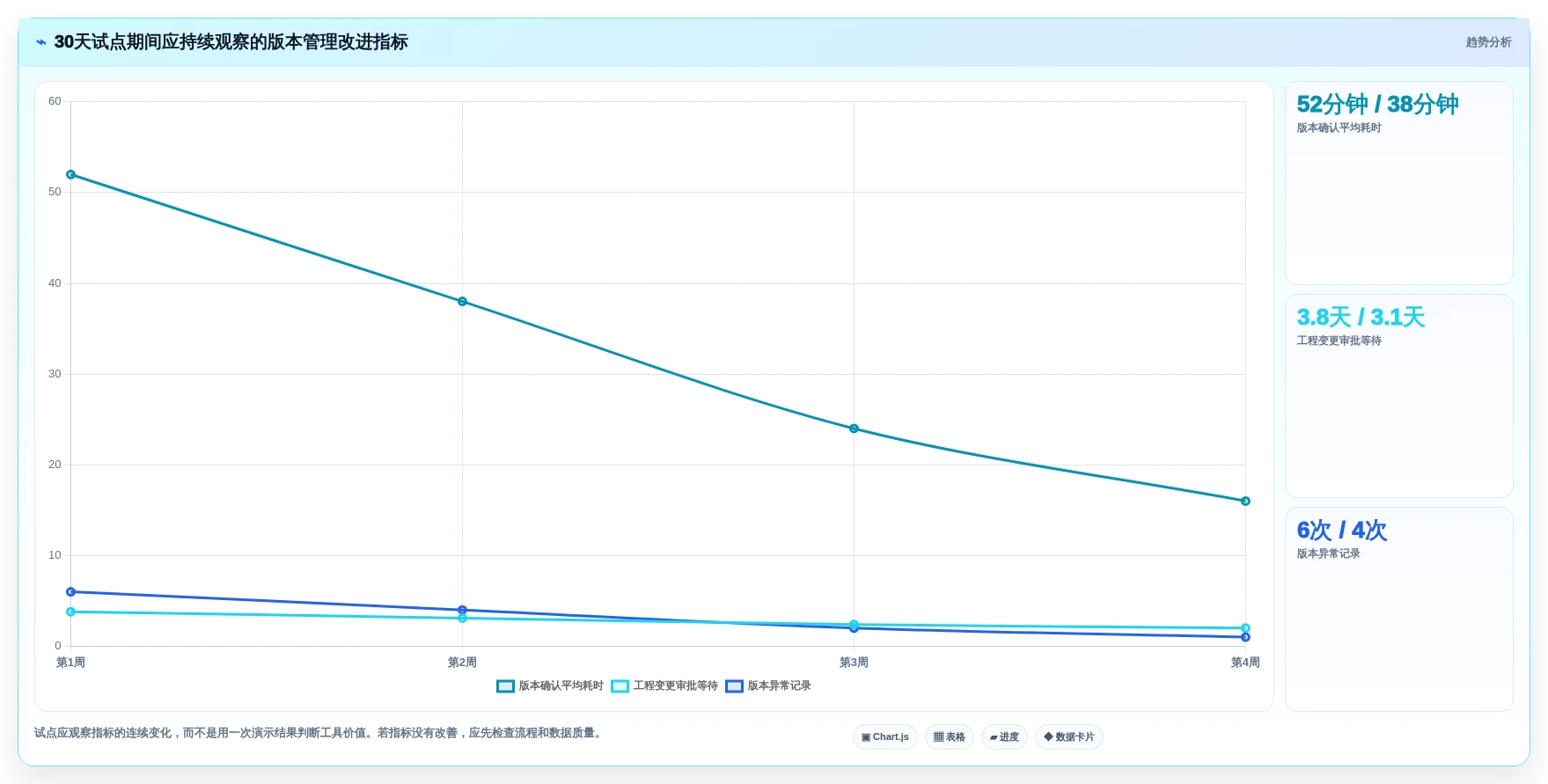Click the 趋势分析 label in header
Screen dimensions: 1548x784
pos(1488,42)
